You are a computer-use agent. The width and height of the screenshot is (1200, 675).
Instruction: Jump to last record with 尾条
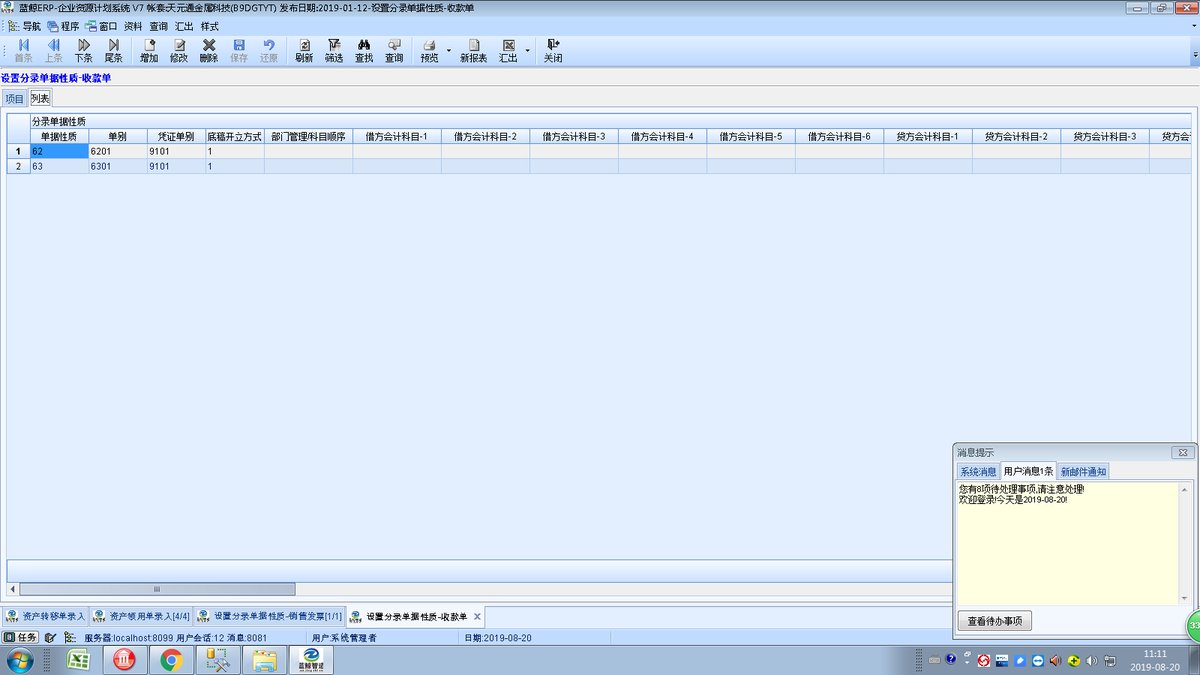114,51
